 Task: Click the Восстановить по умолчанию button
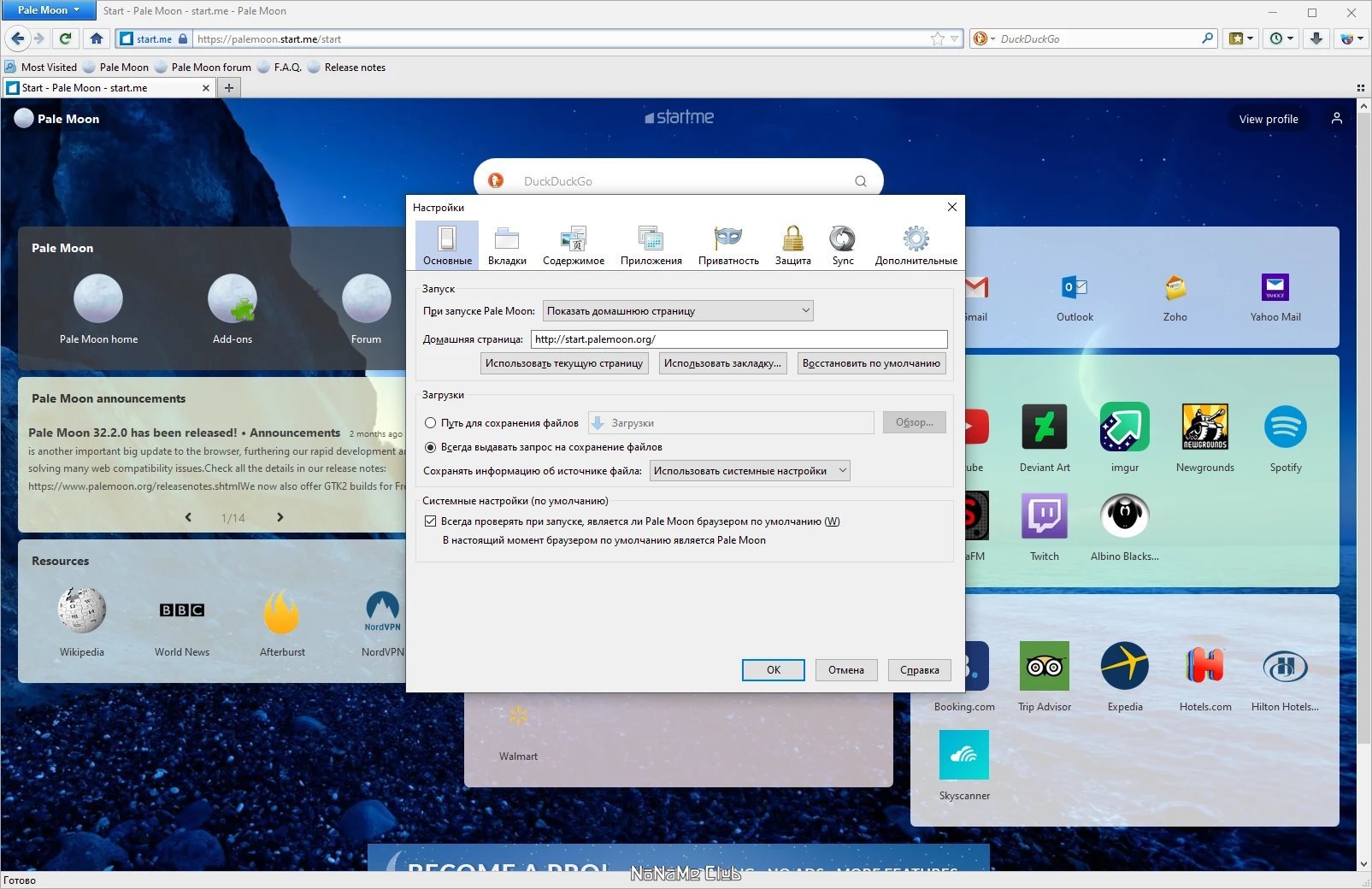click(x=871, y=363)
